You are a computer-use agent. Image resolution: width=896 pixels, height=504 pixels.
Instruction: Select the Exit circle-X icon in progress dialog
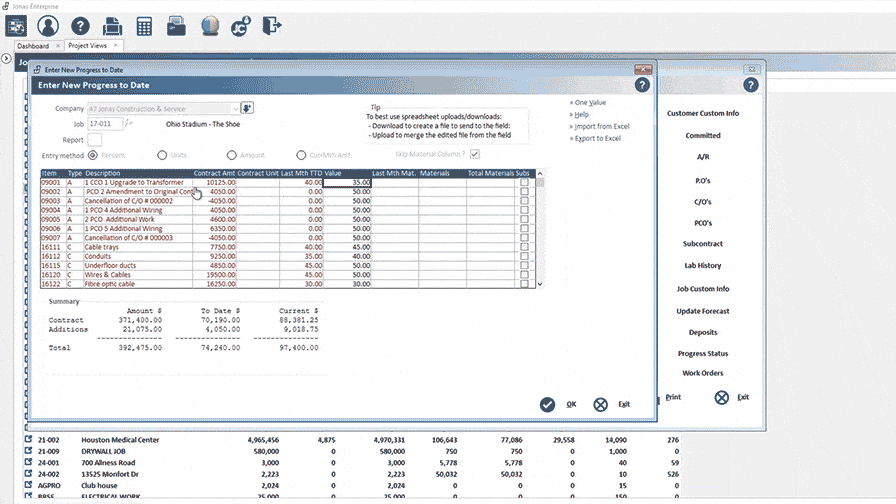point(601,405)
